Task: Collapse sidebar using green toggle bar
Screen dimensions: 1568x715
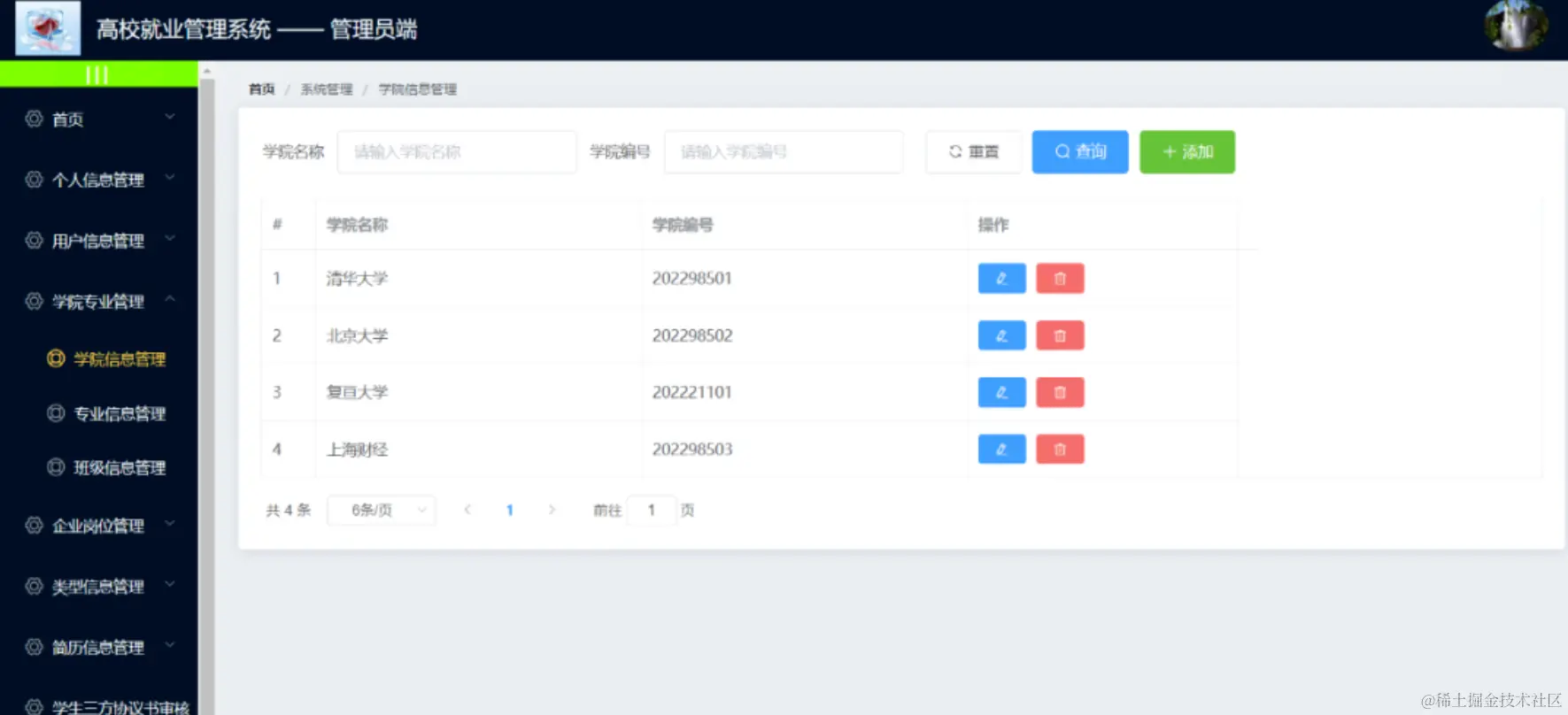Action: (98, 75)
